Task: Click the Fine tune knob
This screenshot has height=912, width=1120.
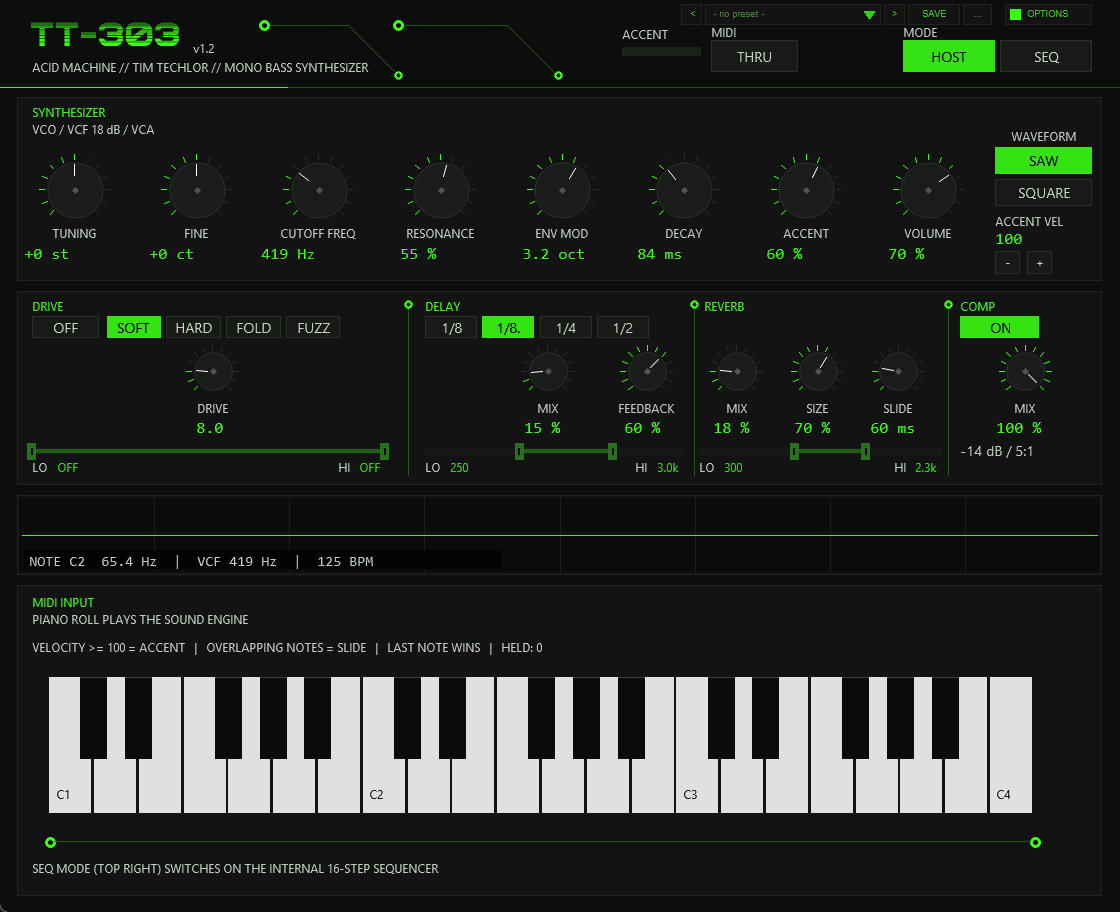Action: (197, 191)
